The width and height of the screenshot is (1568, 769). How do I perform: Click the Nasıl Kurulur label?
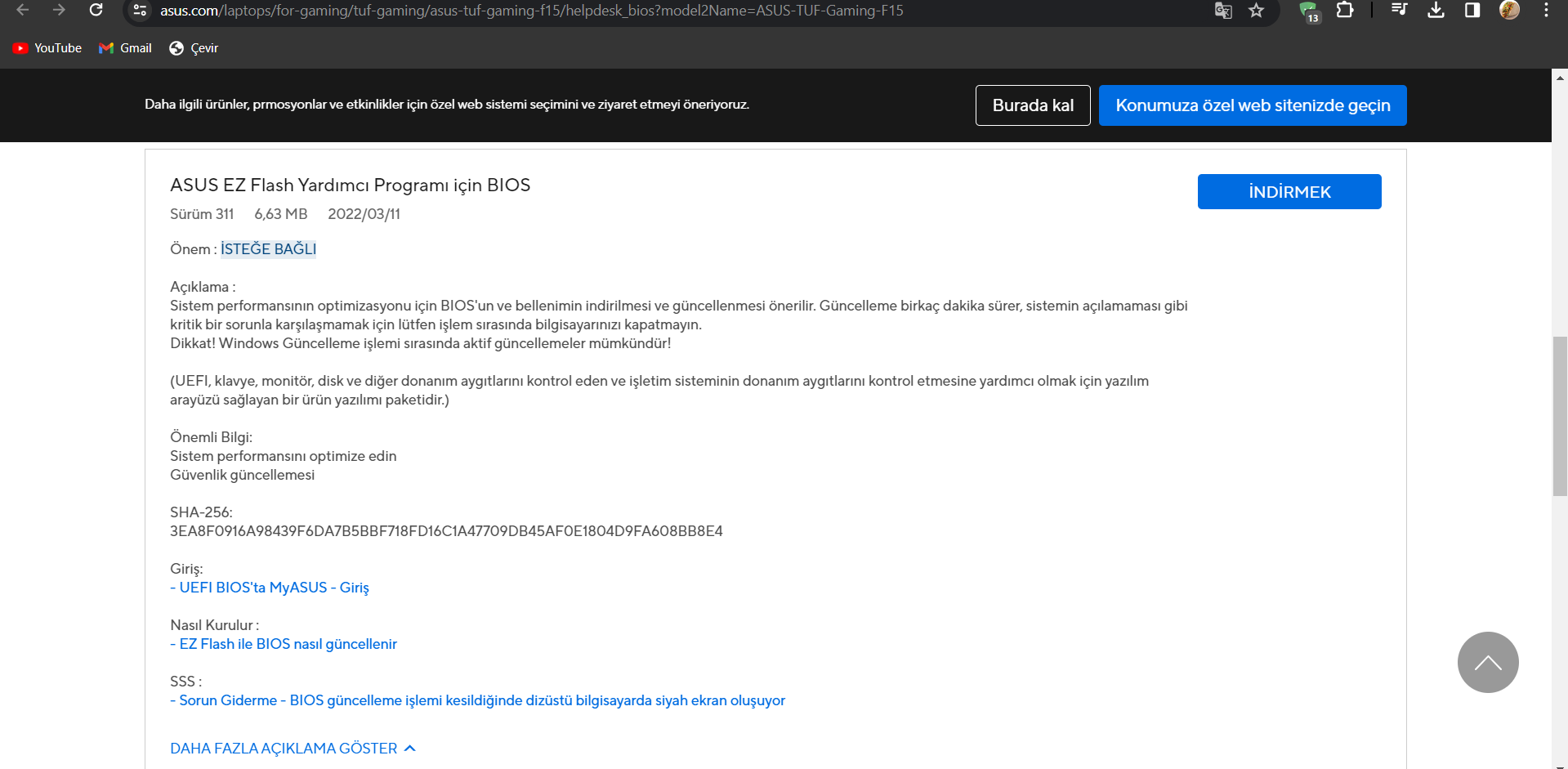(x=214, y=625)
